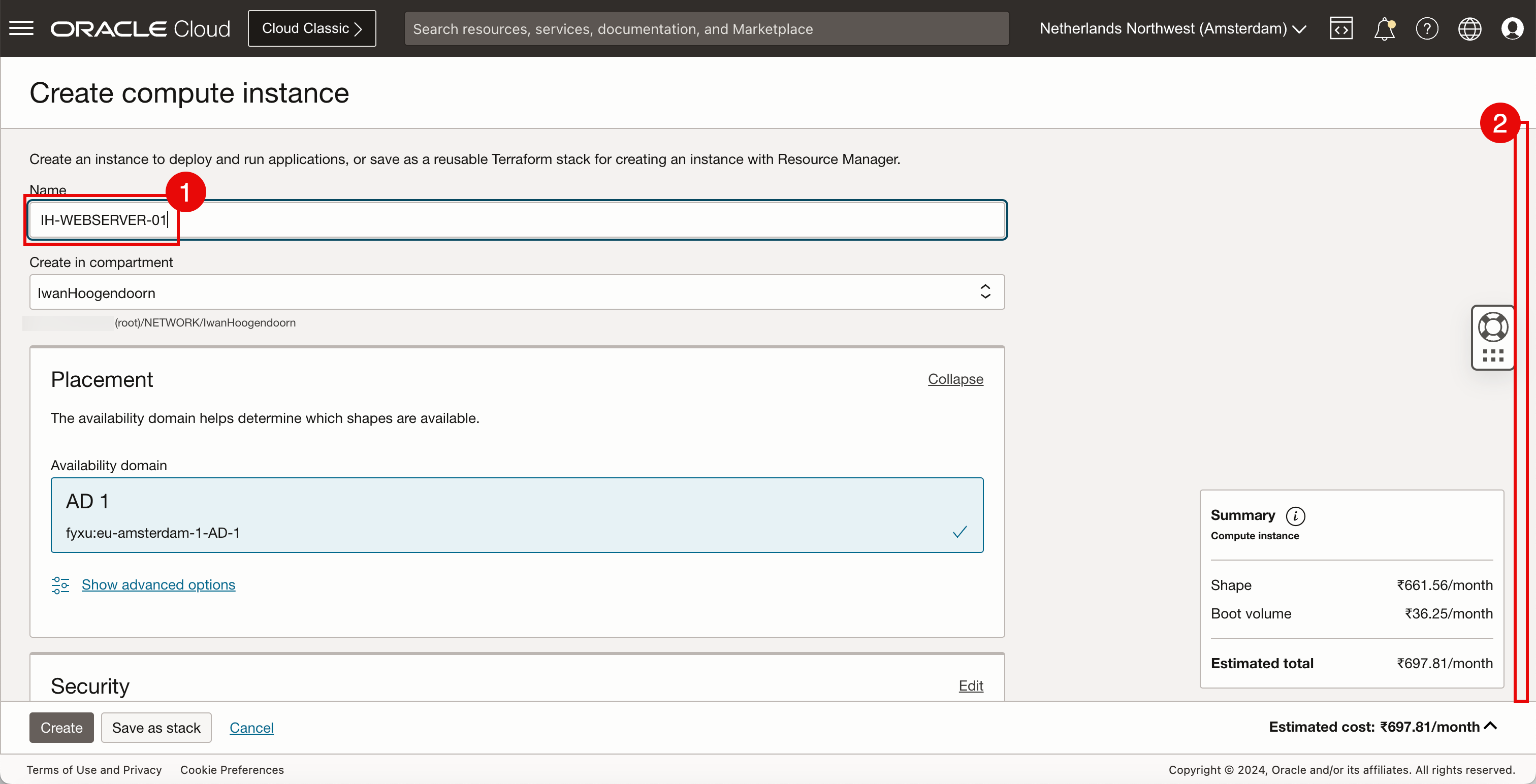Click the sliders icon beside advanced options

click(x=60, y=585)
